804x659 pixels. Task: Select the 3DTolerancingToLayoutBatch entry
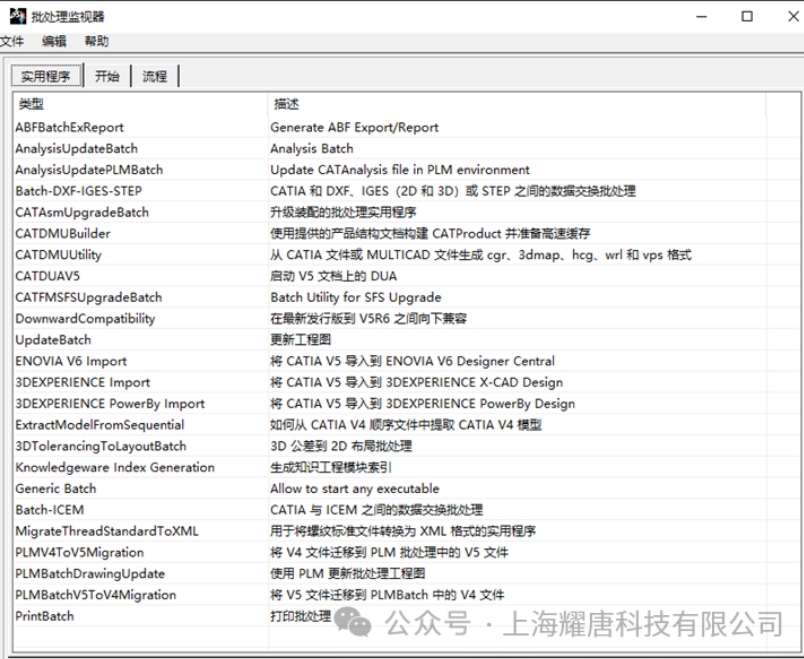pos(101,447)
